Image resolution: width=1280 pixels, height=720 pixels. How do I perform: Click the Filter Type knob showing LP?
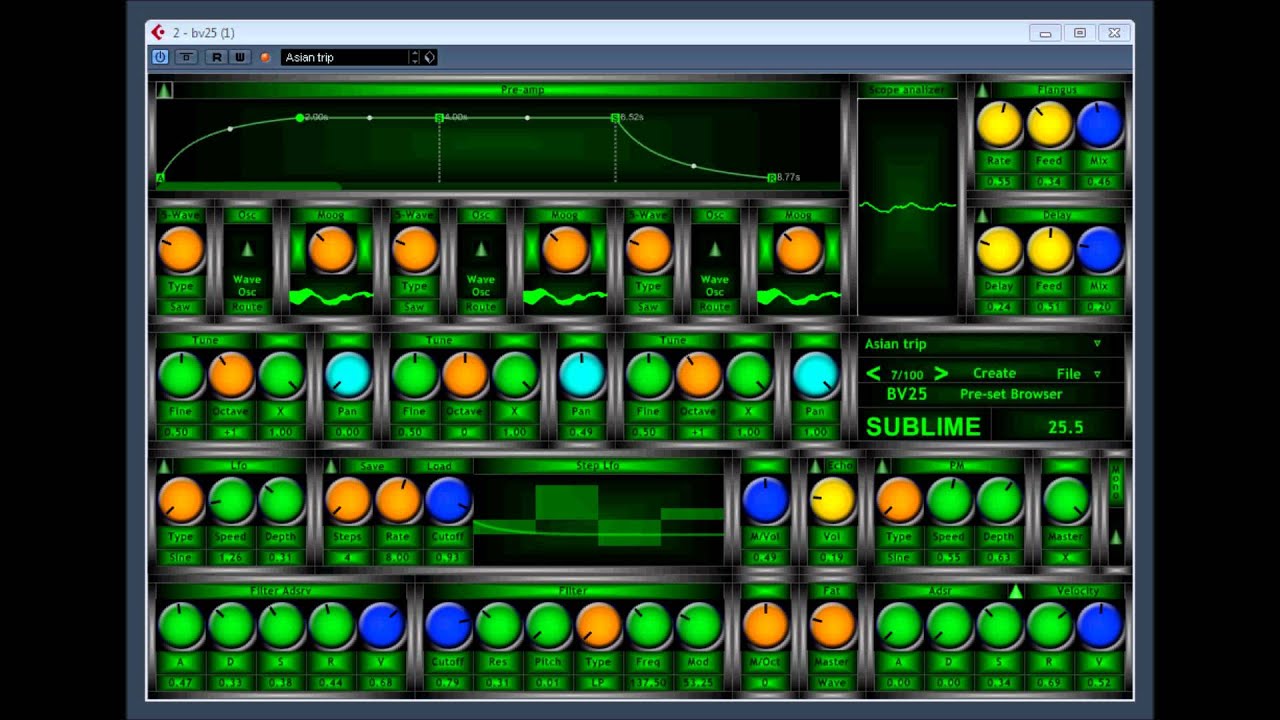pyautogui.click(x=598, y=625)
